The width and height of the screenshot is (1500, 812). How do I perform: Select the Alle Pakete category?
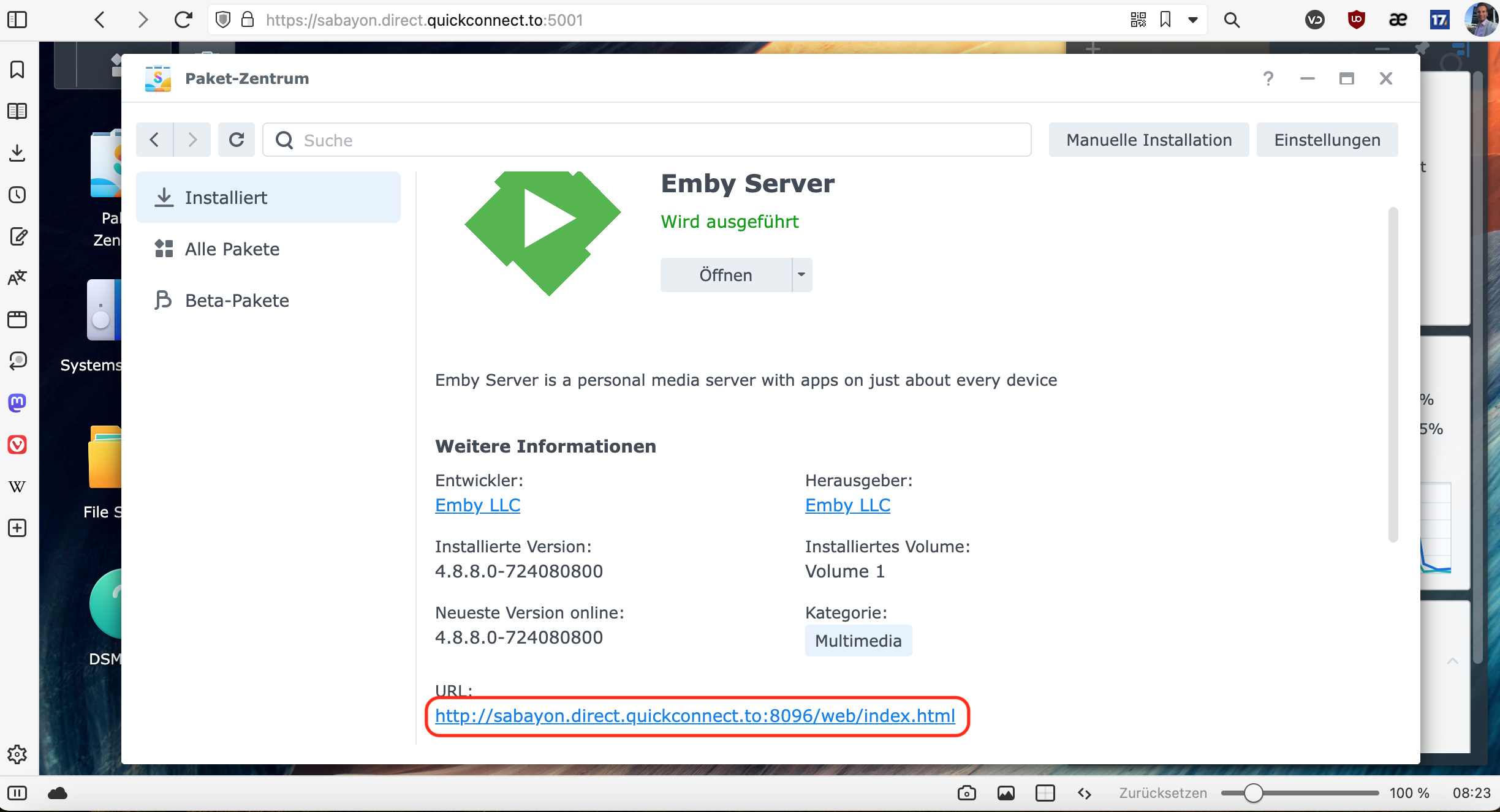(x=232, y=249)
